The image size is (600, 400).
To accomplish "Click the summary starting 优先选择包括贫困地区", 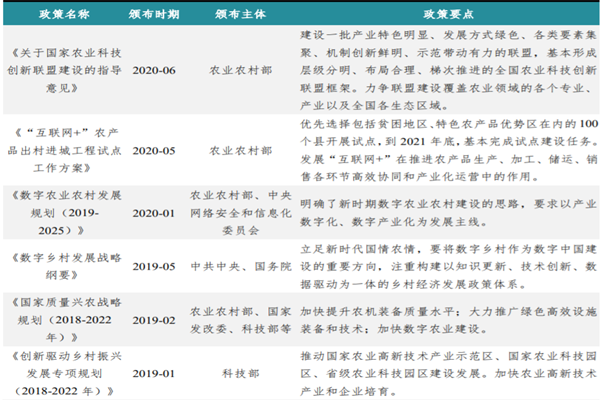I will click(x=448, y=150).
